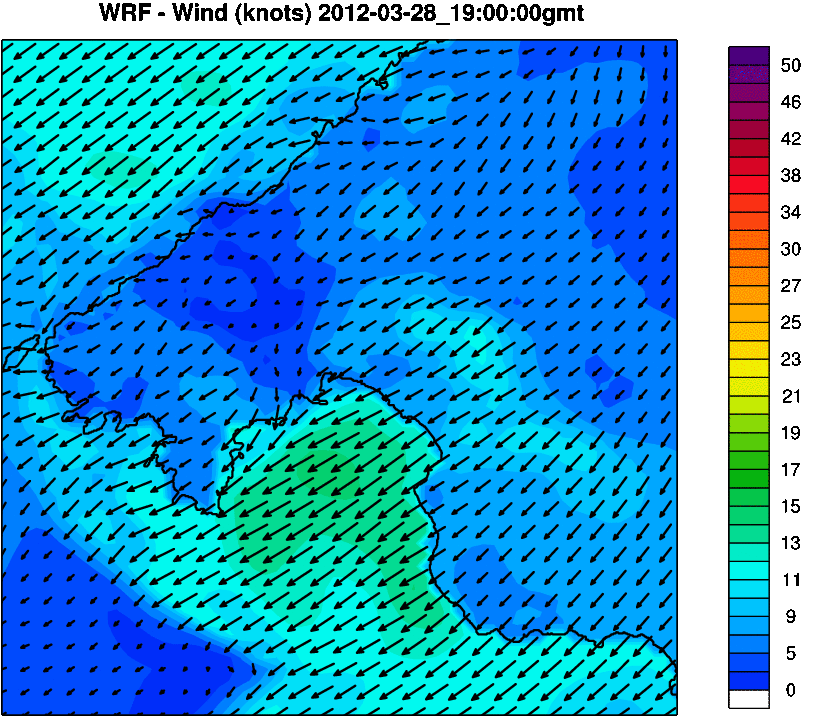Click the colorbar label 34
Image resolution: width=835 pixels, height=717 pixels.
791,213
